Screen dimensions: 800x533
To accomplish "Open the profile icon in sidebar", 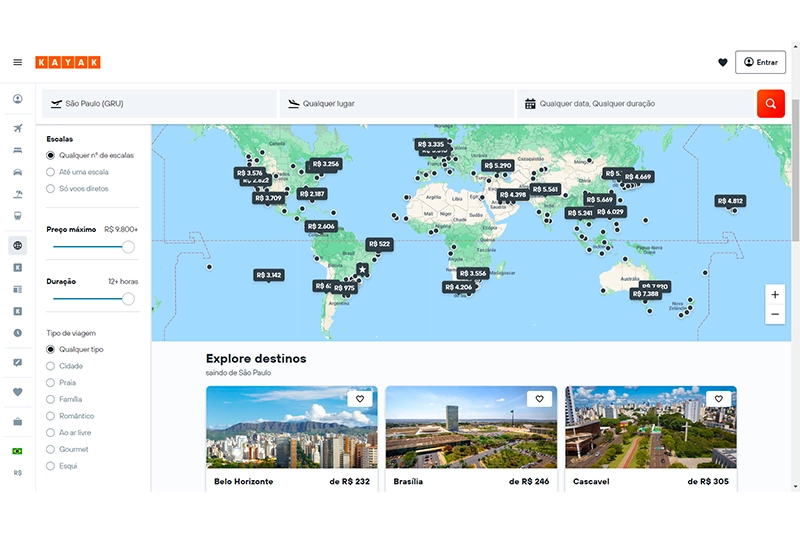I will [18, 99].
